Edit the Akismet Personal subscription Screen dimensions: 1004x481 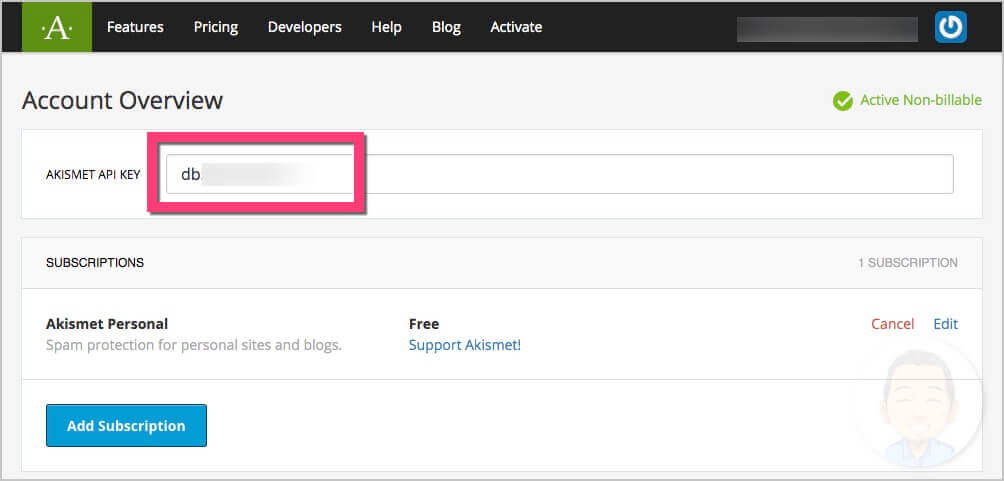946,324
